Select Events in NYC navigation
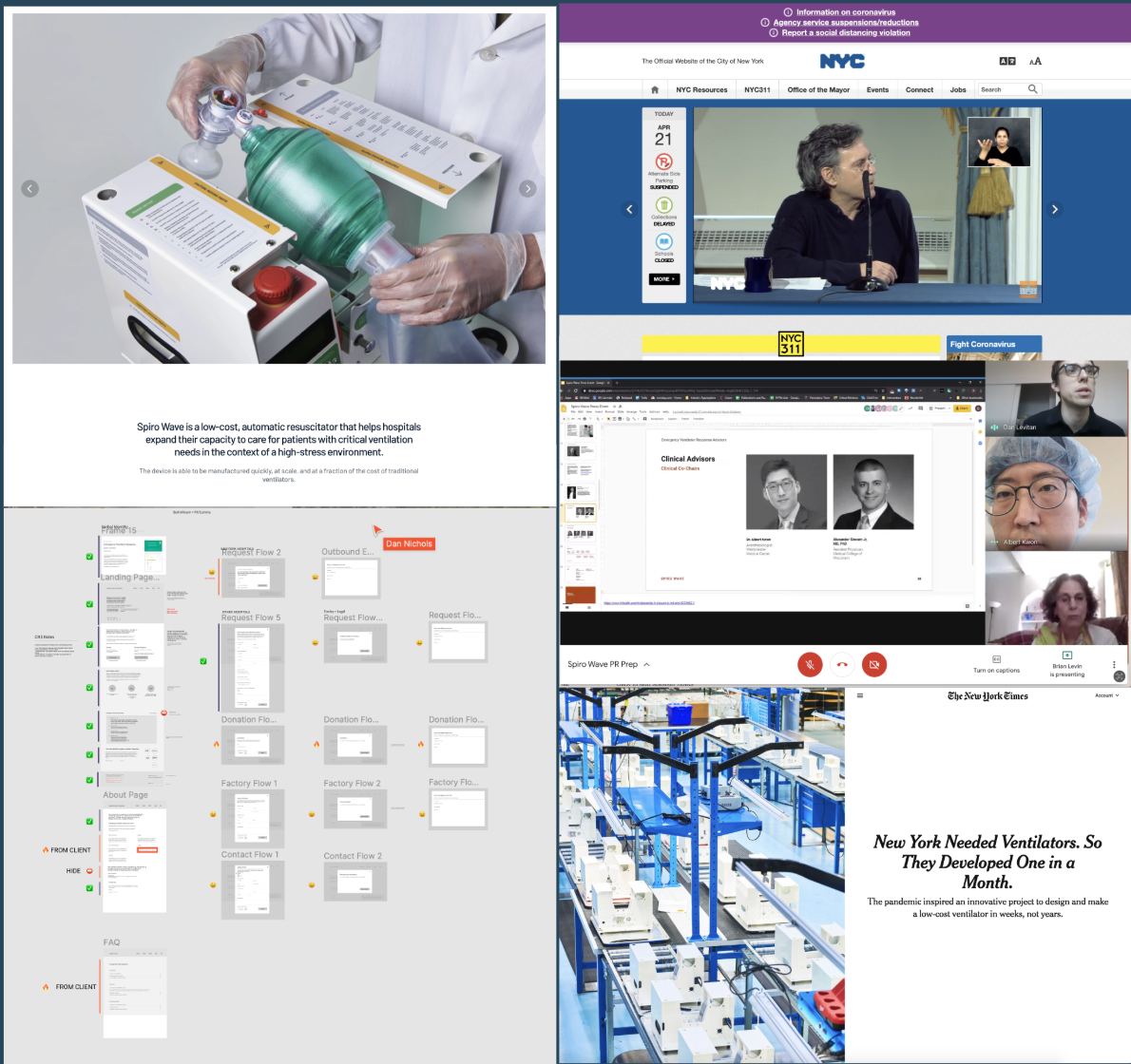The width and height of the screenshot is (1131, 1064). [x=878, y=90]
